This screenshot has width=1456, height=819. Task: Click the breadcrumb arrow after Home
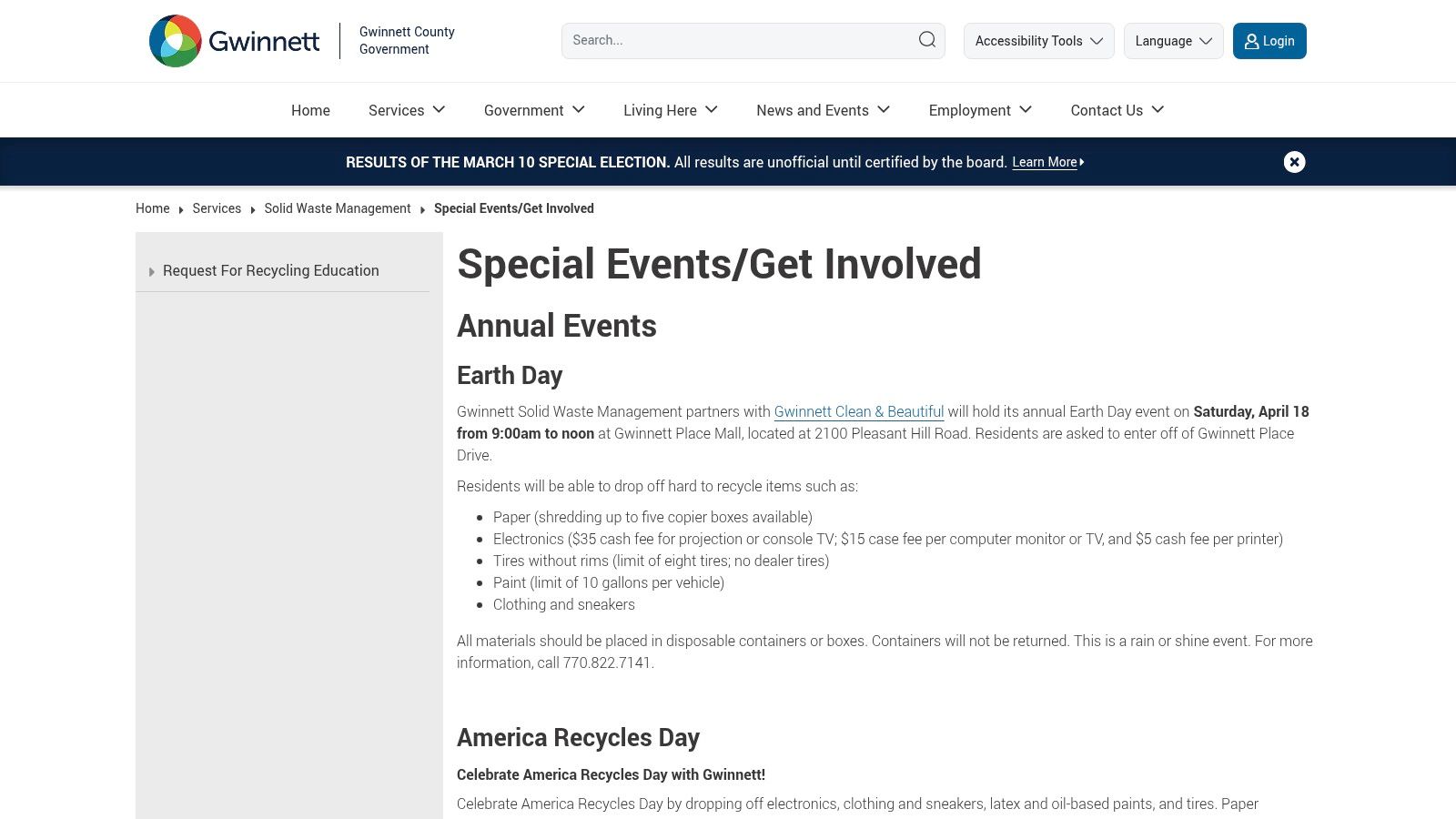181,208
